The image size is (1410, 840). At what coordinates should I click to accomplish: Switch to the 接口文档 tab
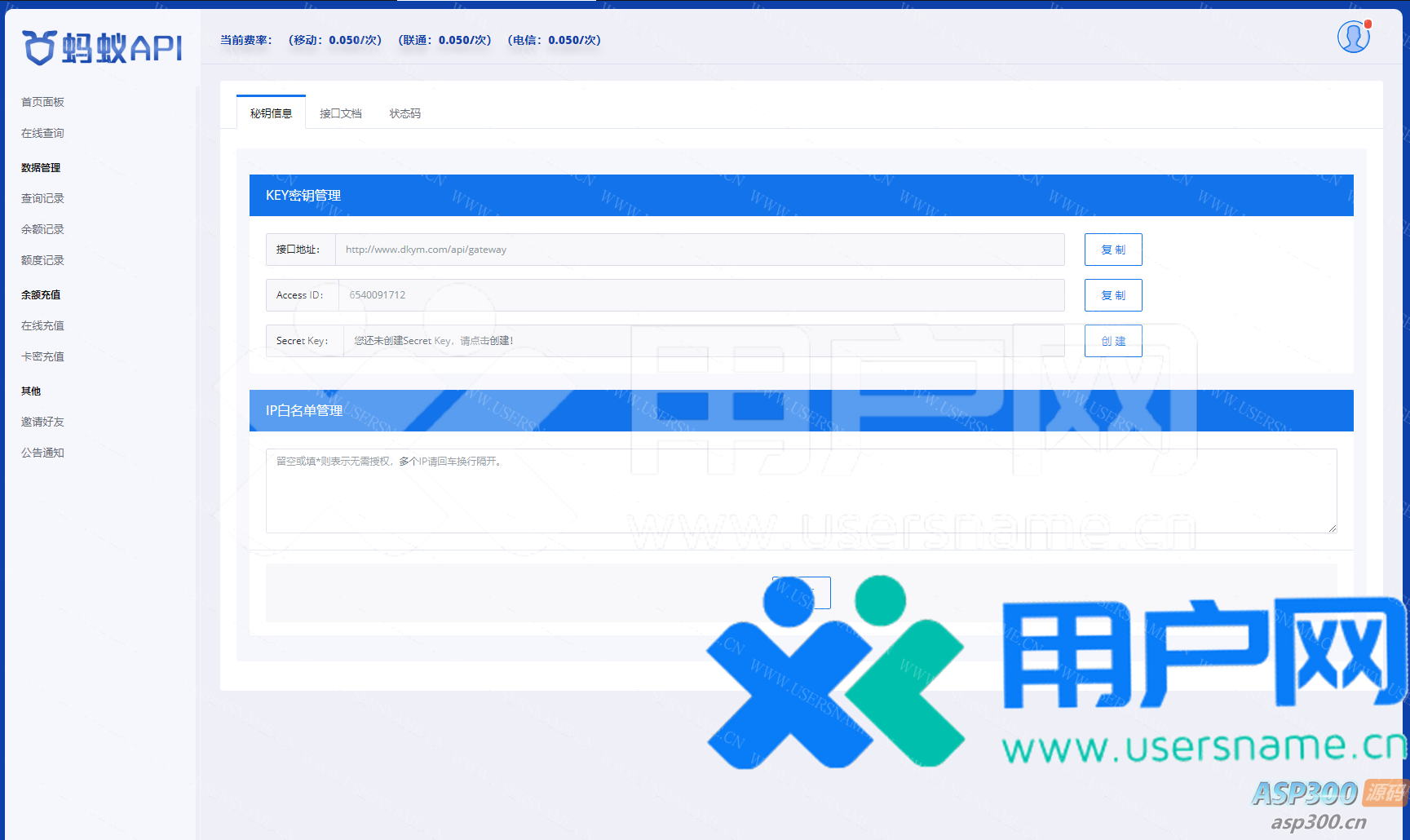340,113
